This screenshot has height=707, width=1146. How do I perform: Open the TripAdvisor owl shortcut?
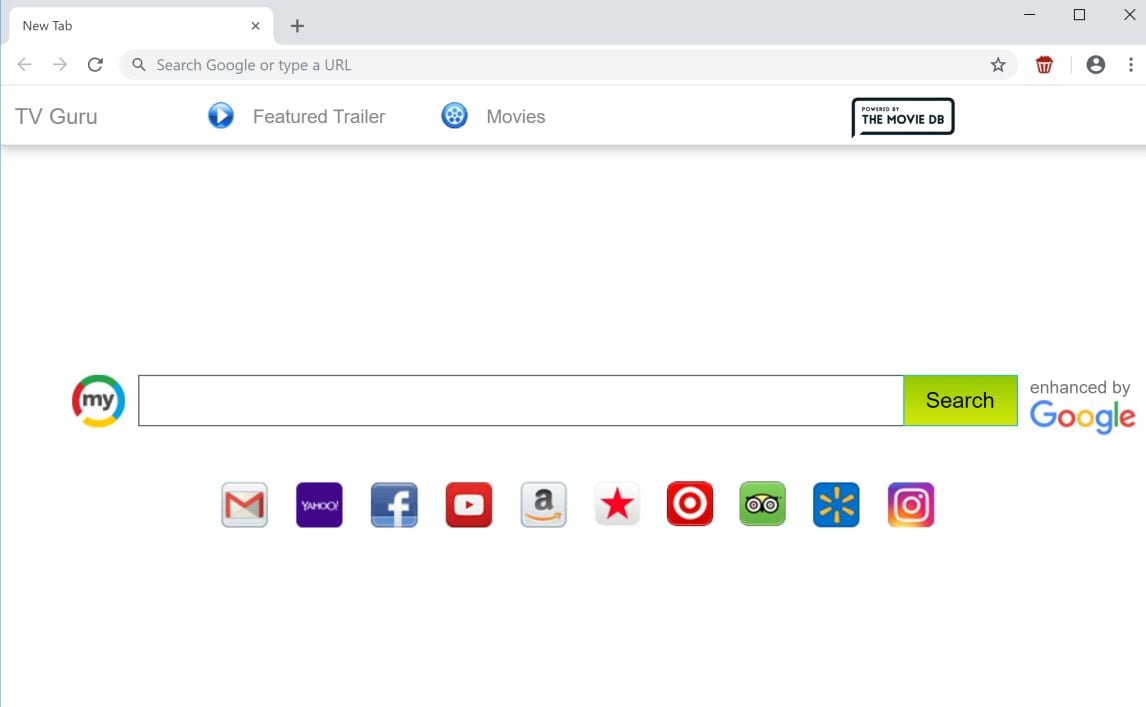point(762,504)
